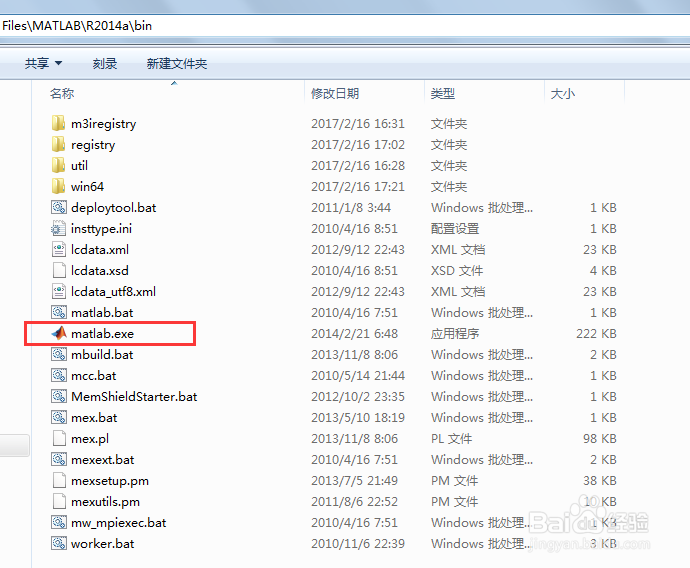
Task: Click the date 2014/2/21 6:48
Action: tap(354, 333)
